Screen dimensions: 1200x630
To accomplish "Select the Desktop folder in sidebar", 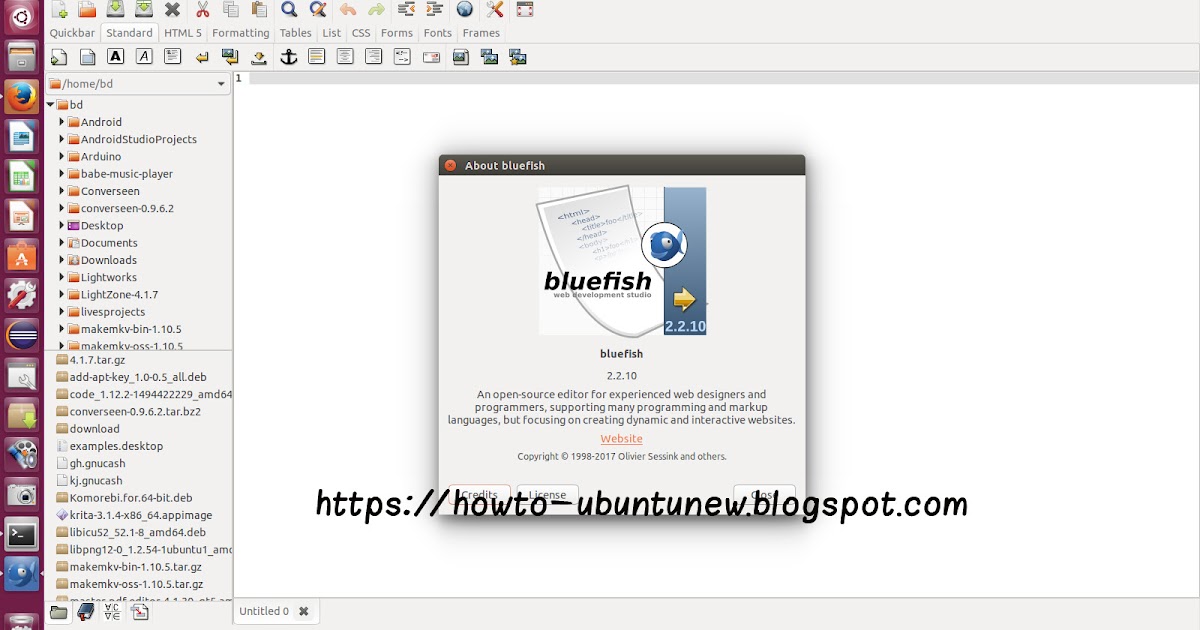I will [x=101, y=225].
